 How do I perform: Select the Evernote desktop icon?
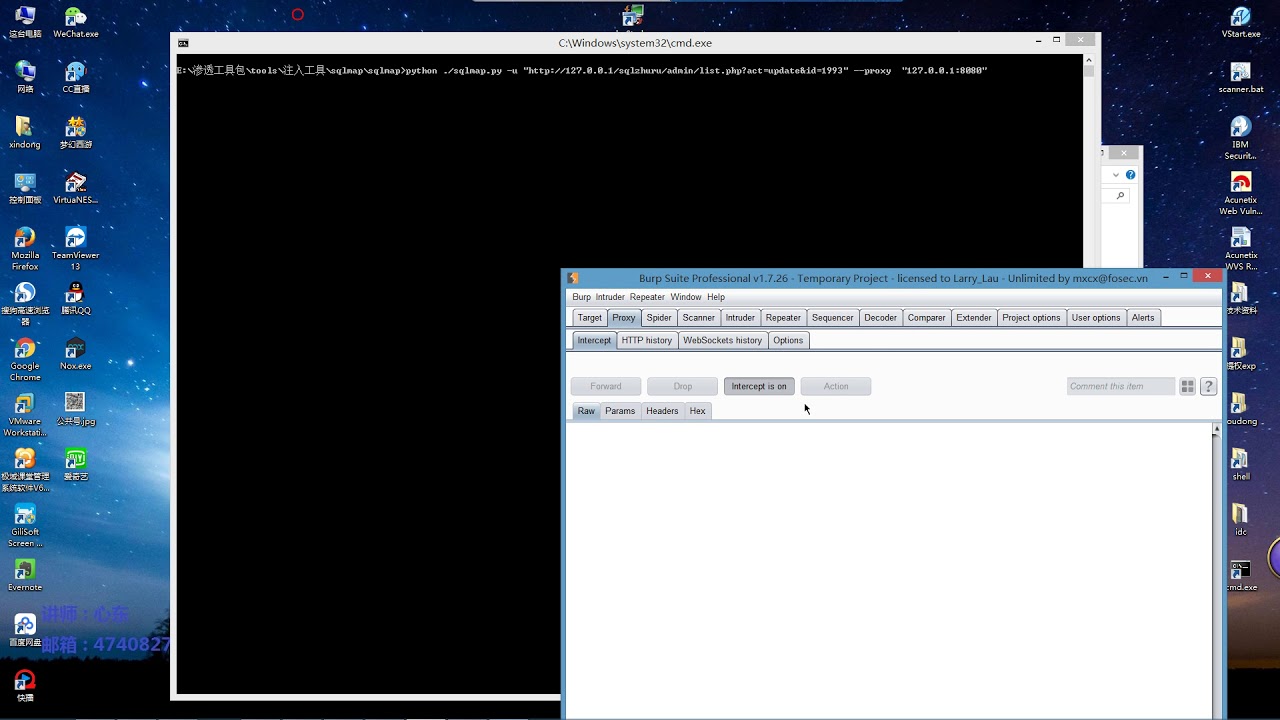click(25, 576)
